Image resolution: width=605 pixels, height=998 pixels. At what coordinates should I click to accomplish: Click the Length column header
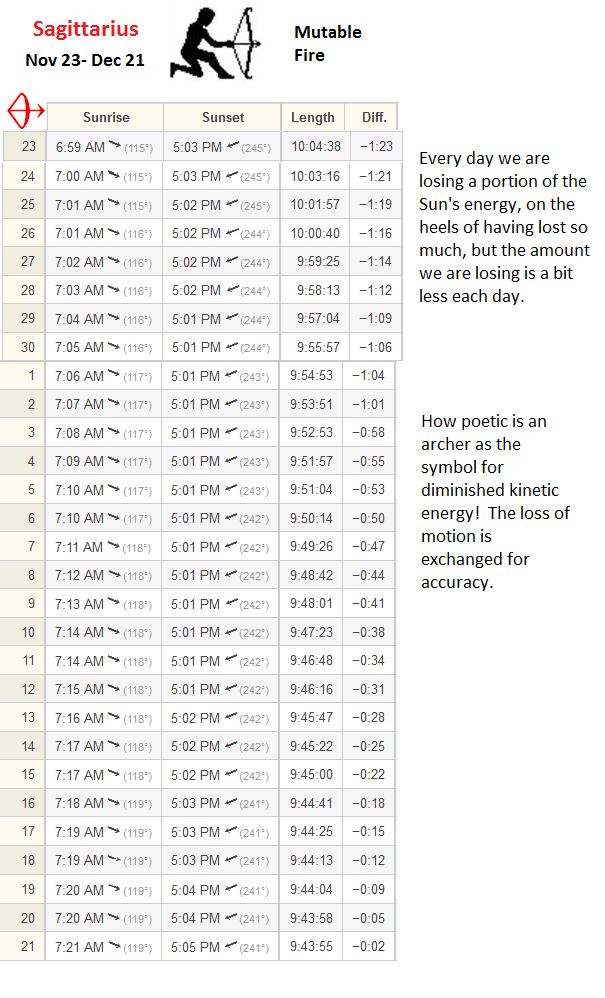pos(312,117)
